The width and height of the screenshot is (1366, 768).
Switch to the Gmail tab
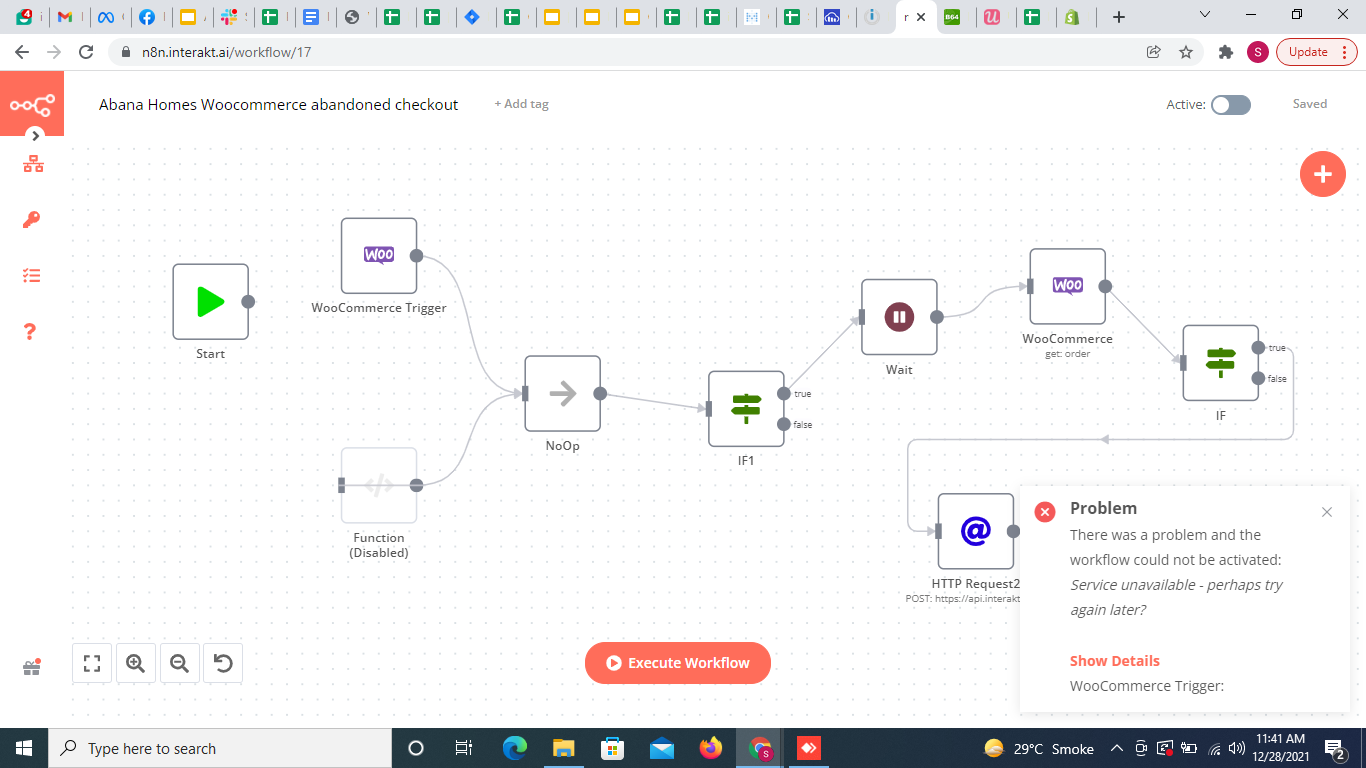click(65, 17)
